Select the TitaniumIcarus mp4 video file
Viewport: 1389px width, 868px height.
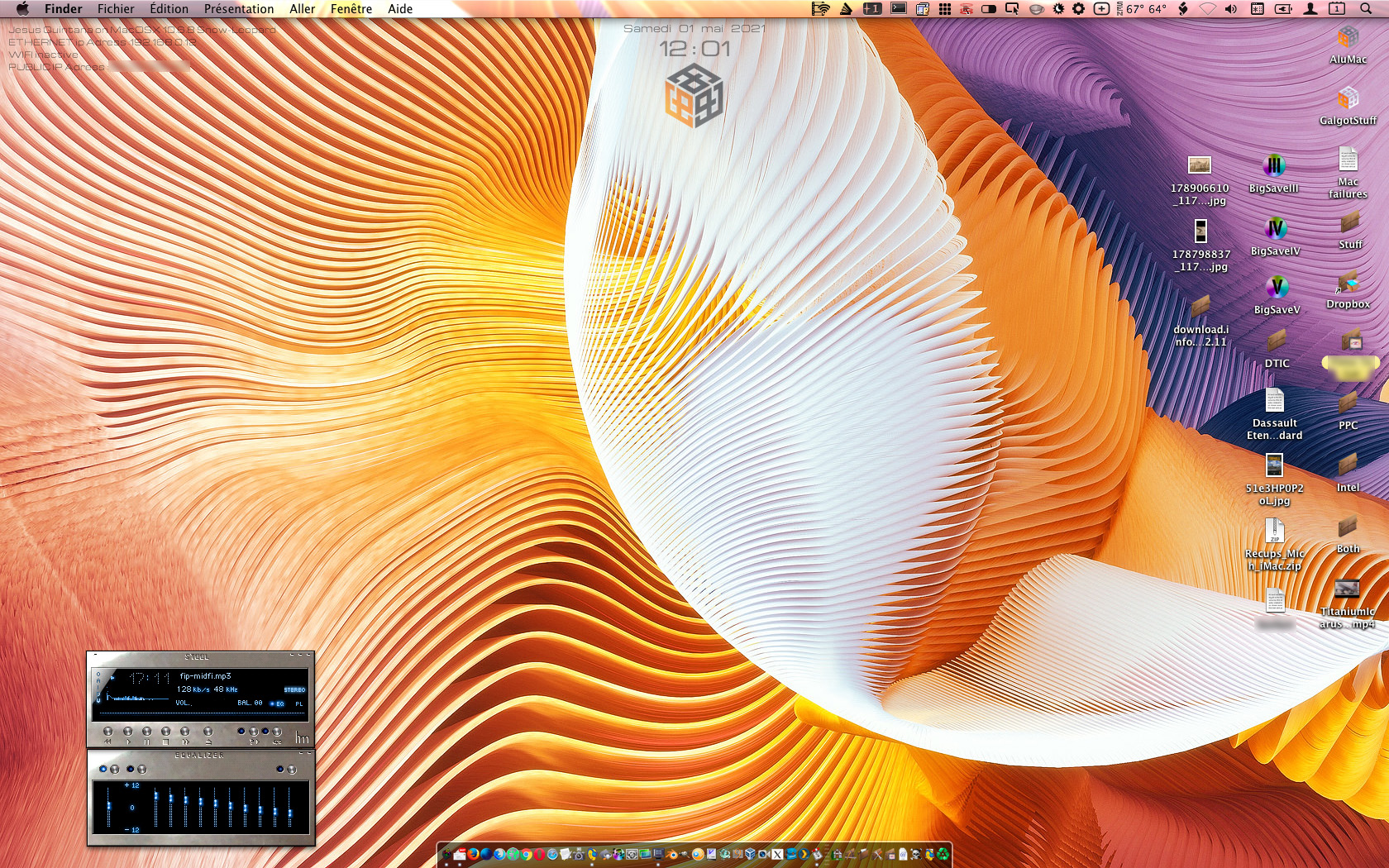[x=1347, y=589]
